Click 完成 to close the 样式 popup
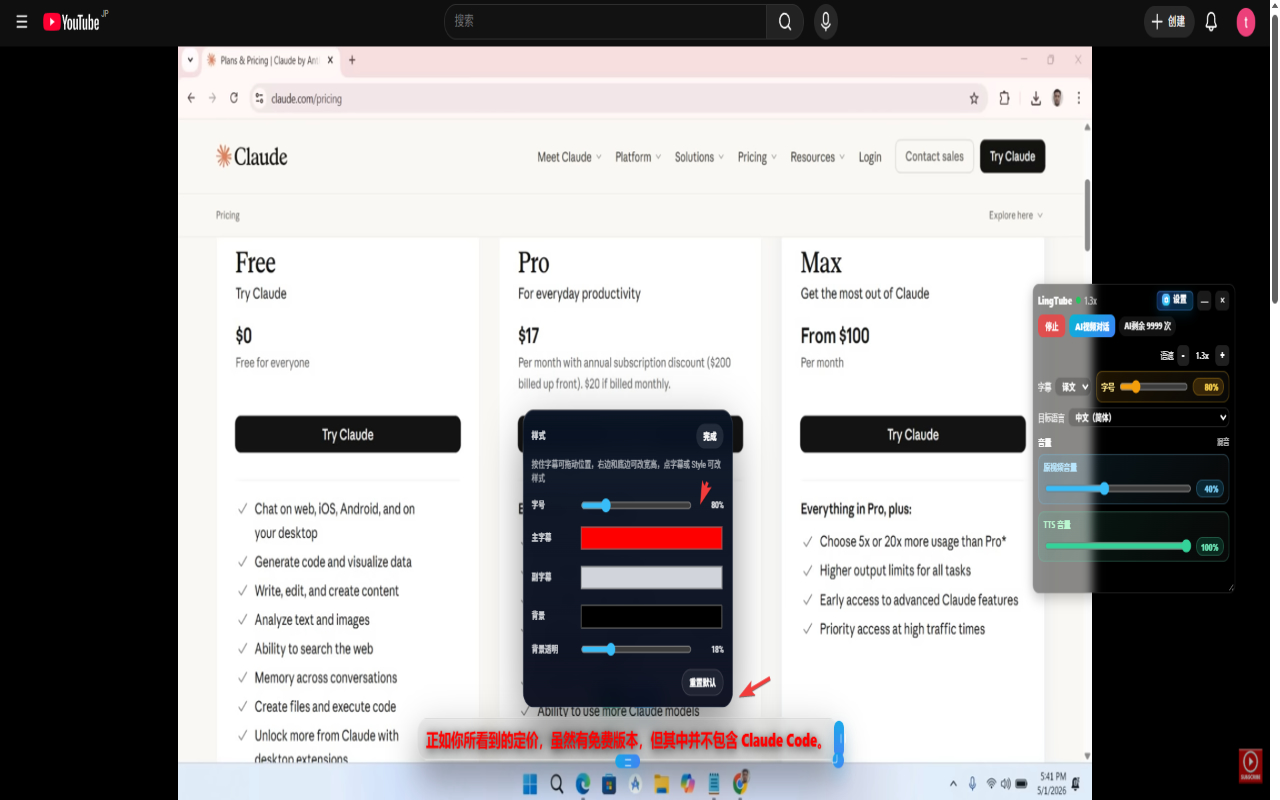Screen dimensions: 1280x800 tap(709, 436)
